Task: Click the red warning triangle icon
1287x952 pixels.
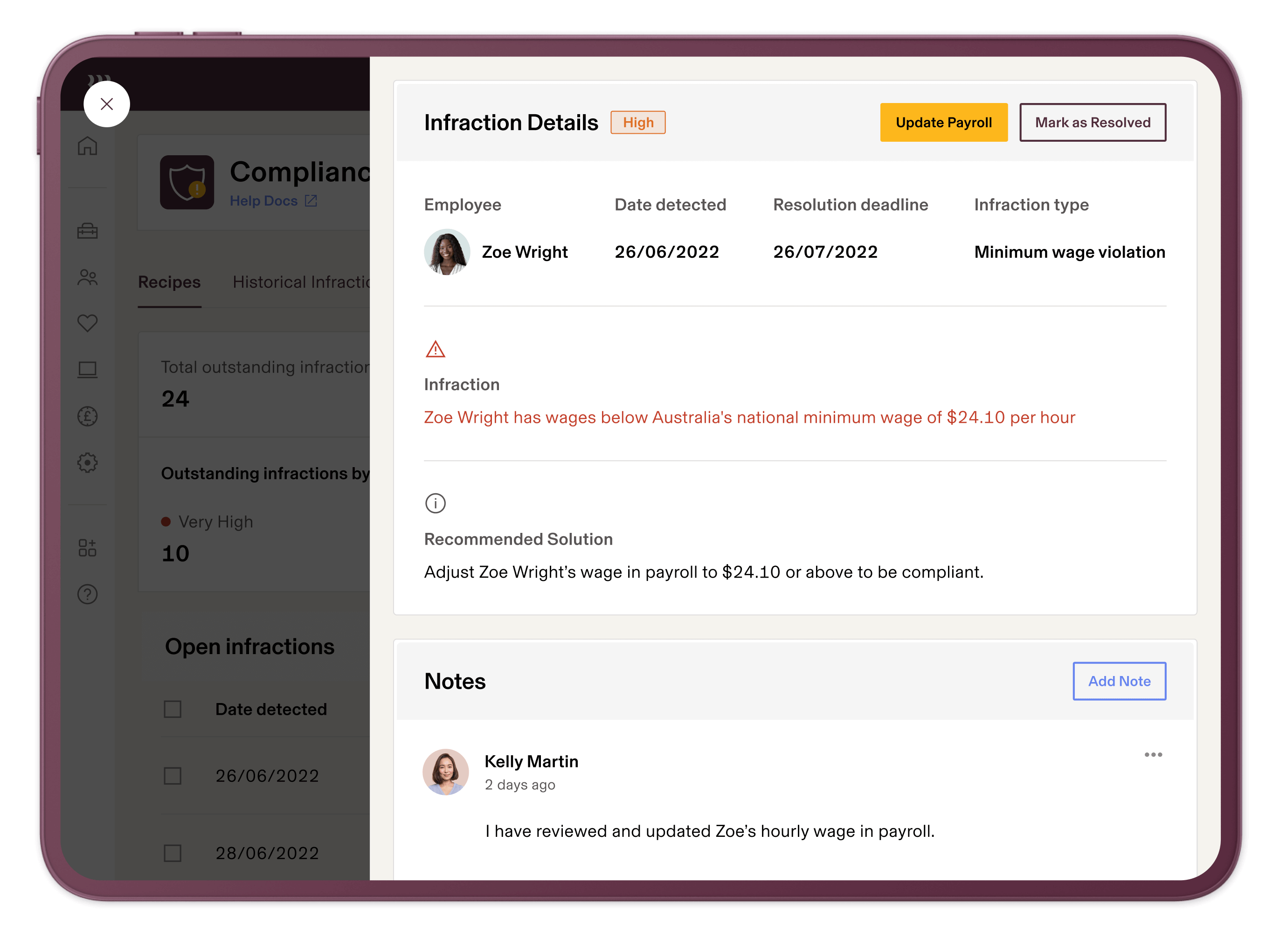Action: click(435, 349)
